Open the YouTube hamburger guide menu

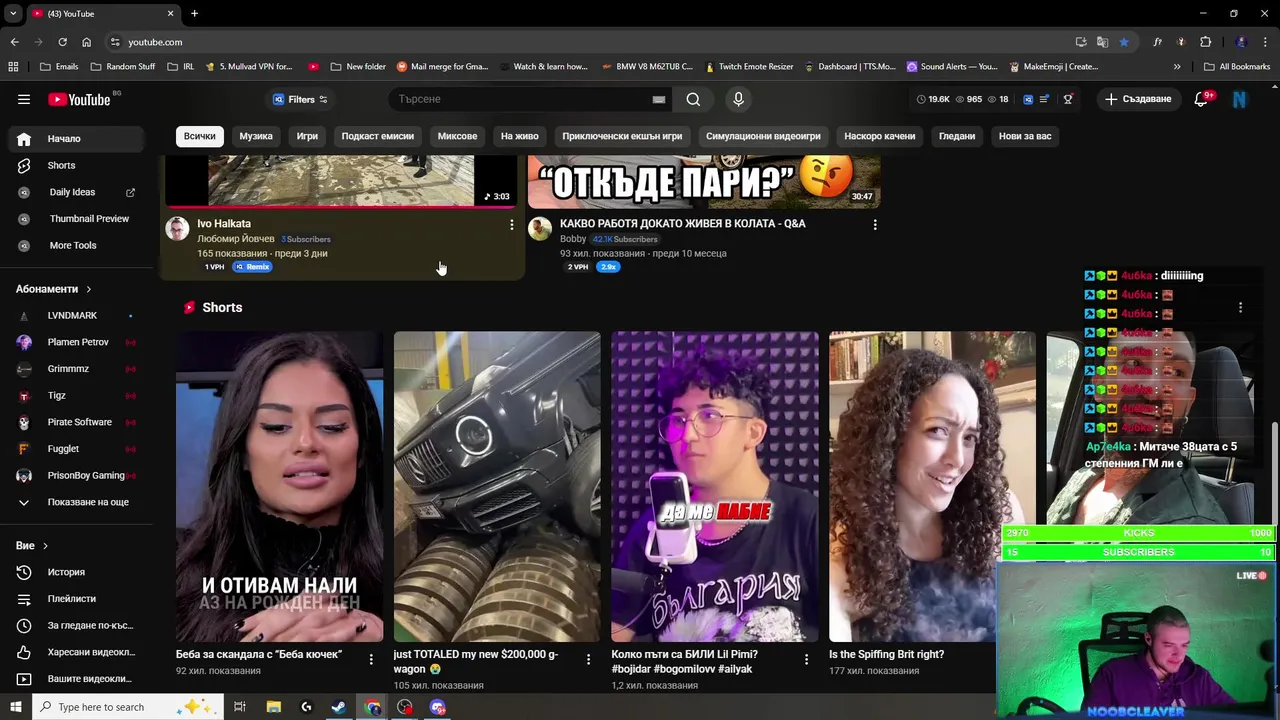coord(24,99)
